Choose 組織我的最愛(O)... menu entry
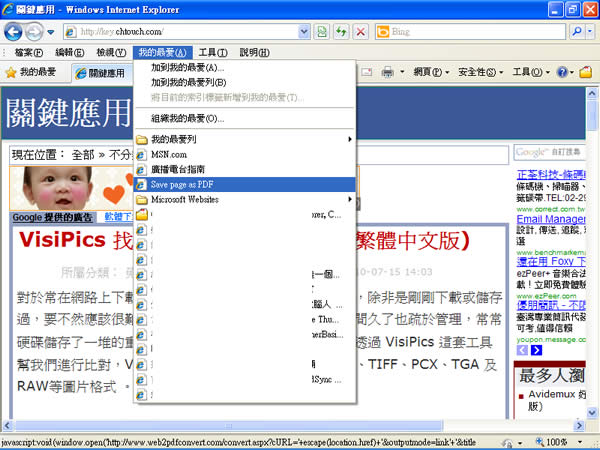 245,119
